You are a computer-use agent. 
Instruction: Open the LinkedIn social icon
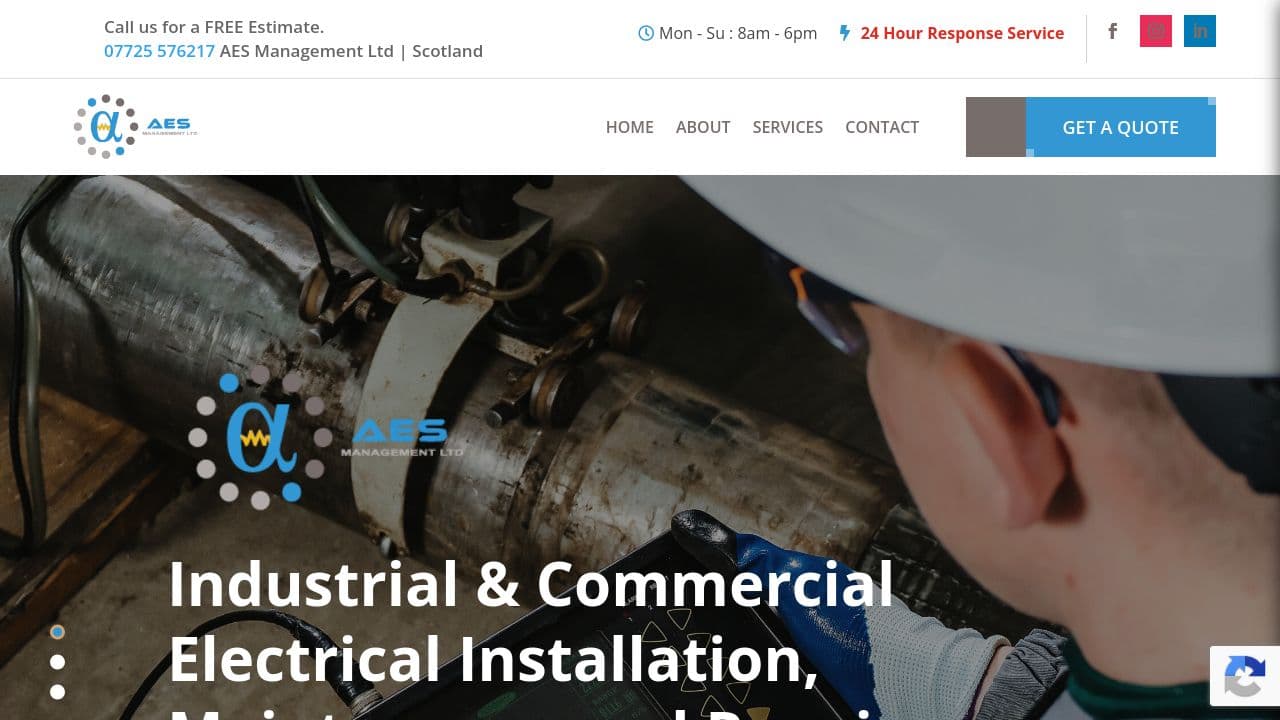[x=1200, y=31]
